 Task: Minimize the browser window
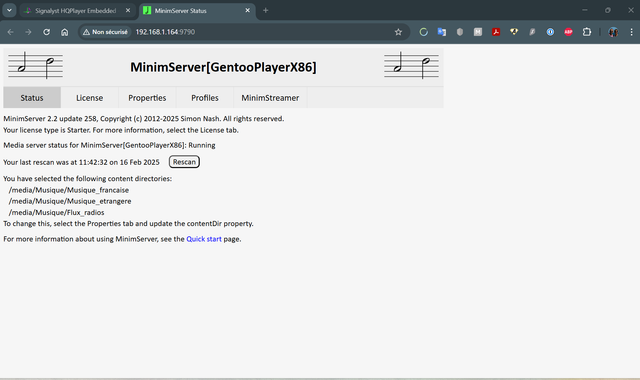coord(584,10)
